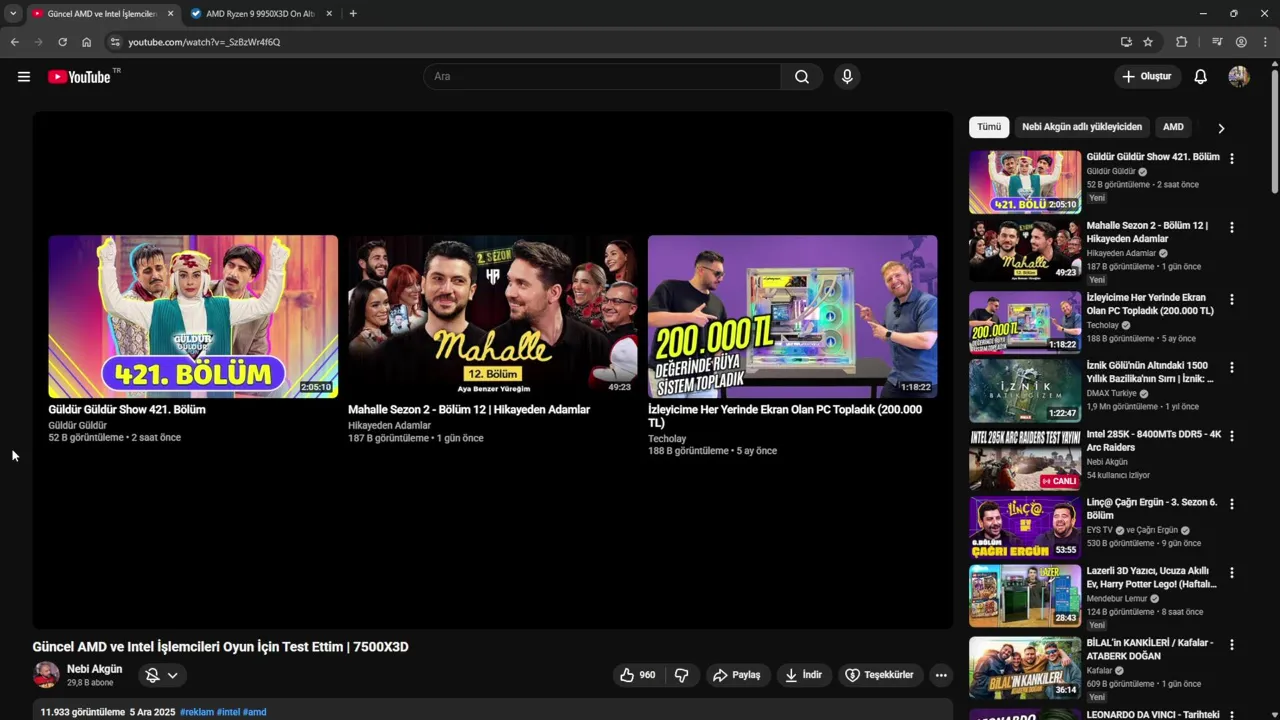Screen dimensions: 1280x720
Task: Select the Güncel AMD ve Intel browser tab
Action: point(101,14)
